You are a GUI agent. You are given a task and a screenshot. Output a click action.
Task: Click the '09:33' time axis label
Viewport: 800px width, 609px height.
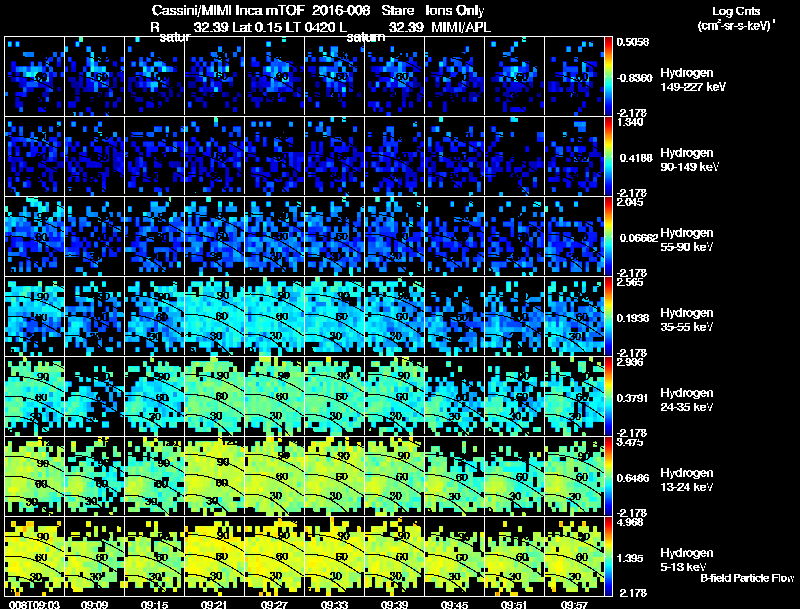point(334,605)
